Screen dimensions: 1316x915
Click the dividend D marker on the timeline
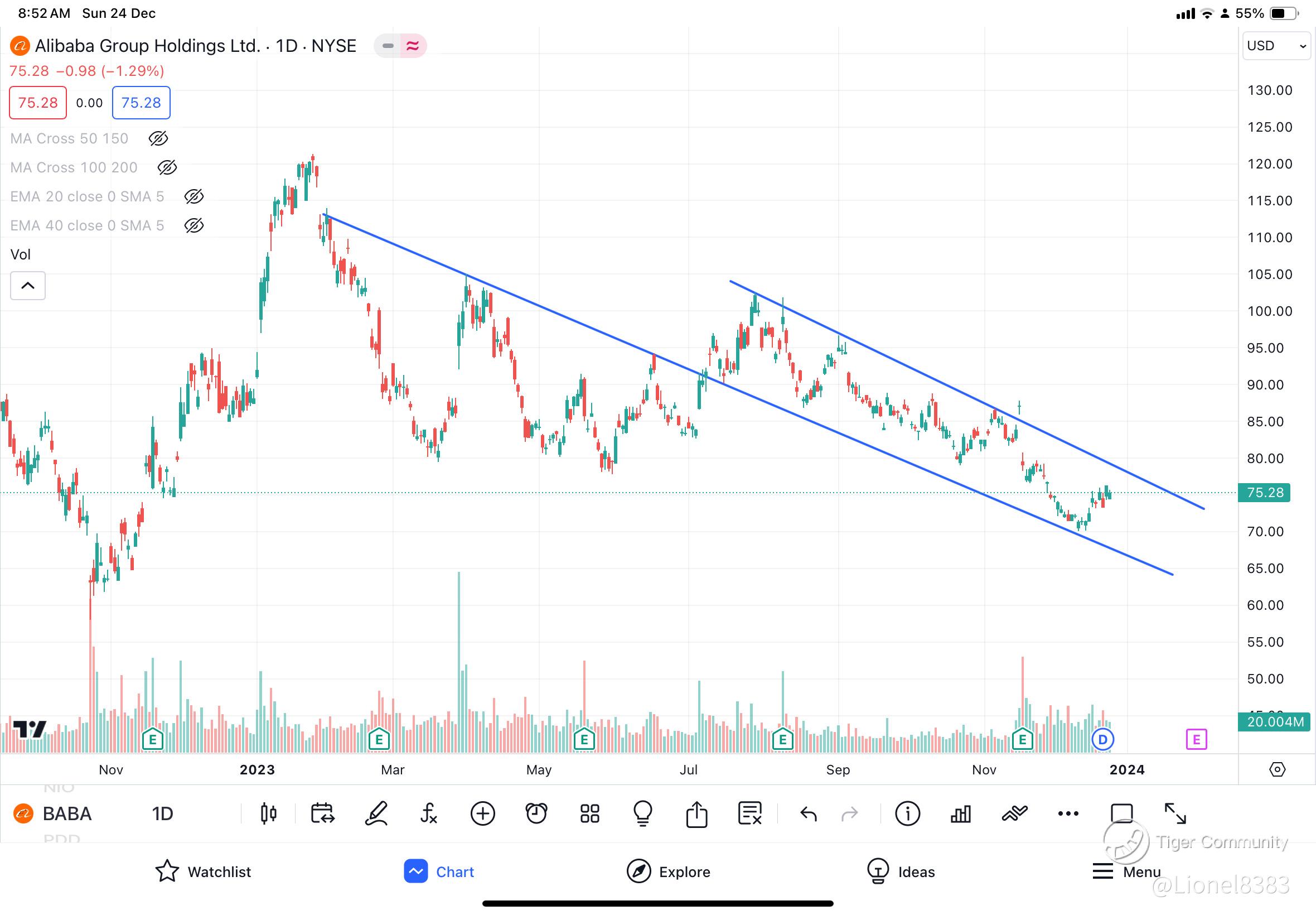1103,739
